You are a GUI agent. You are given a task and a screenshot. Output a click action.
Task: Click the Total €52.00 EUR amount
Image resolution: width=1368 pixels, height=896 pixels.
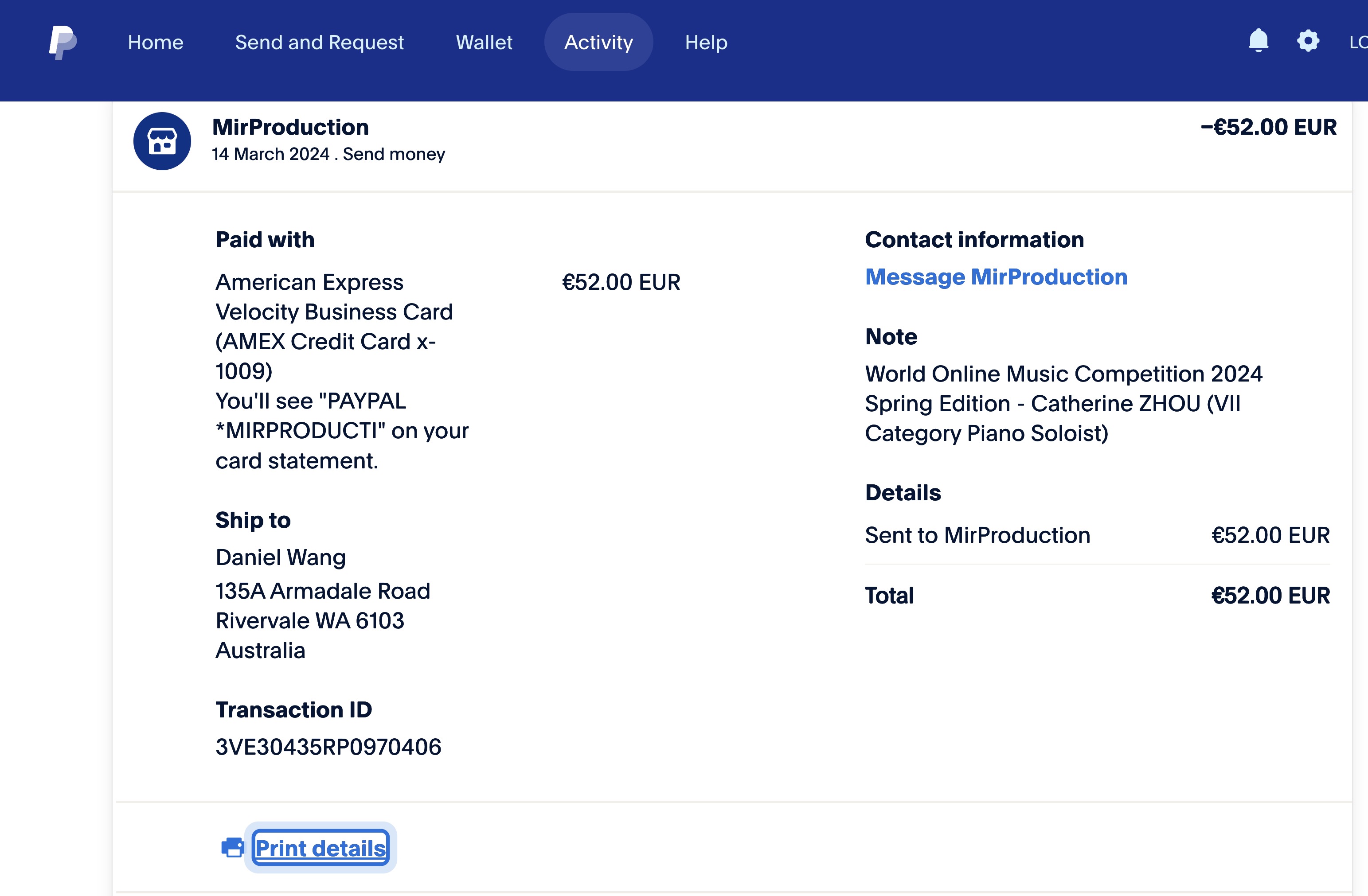1270,596
